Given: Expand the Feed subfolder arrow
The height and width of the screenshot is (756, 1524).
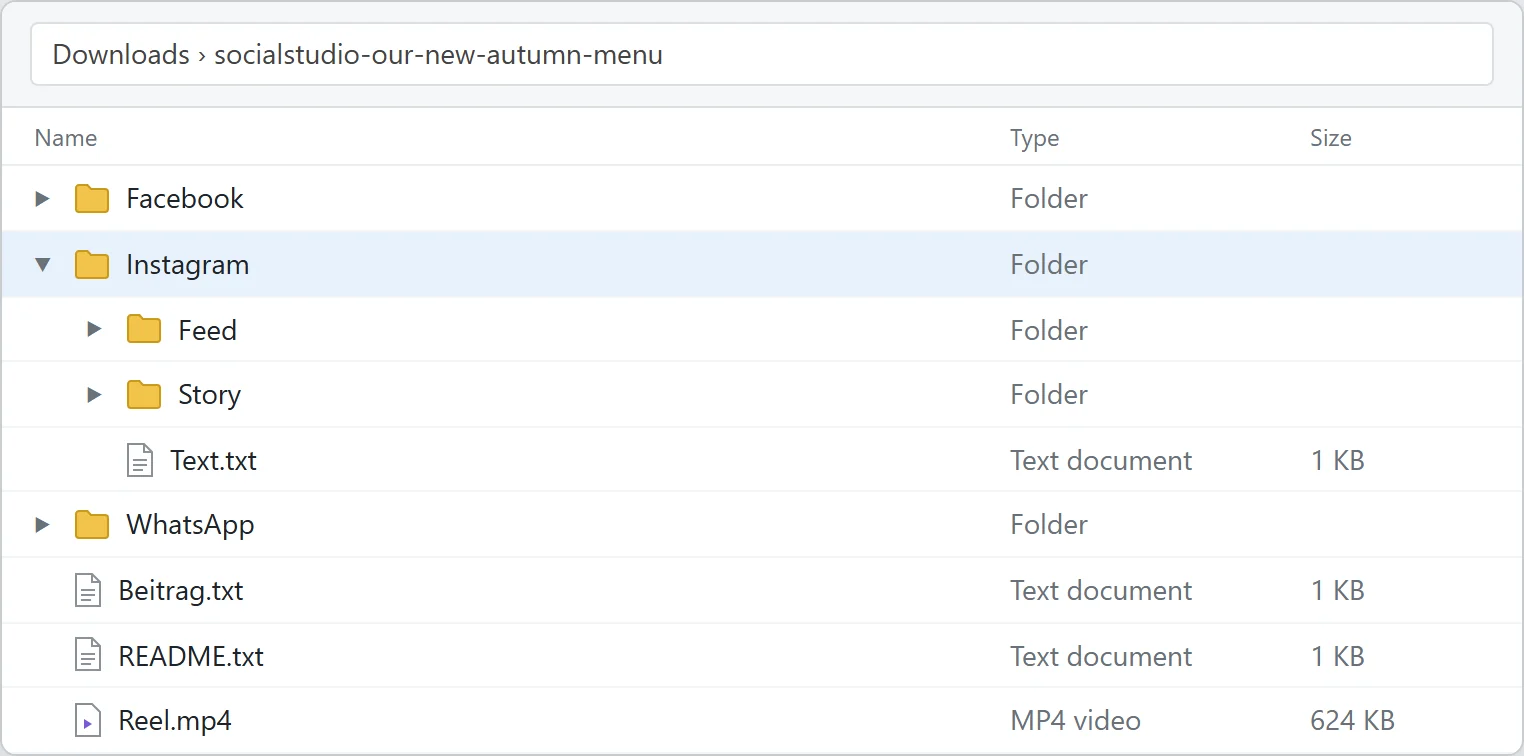Looking at the screenshot, I should 94,329.
